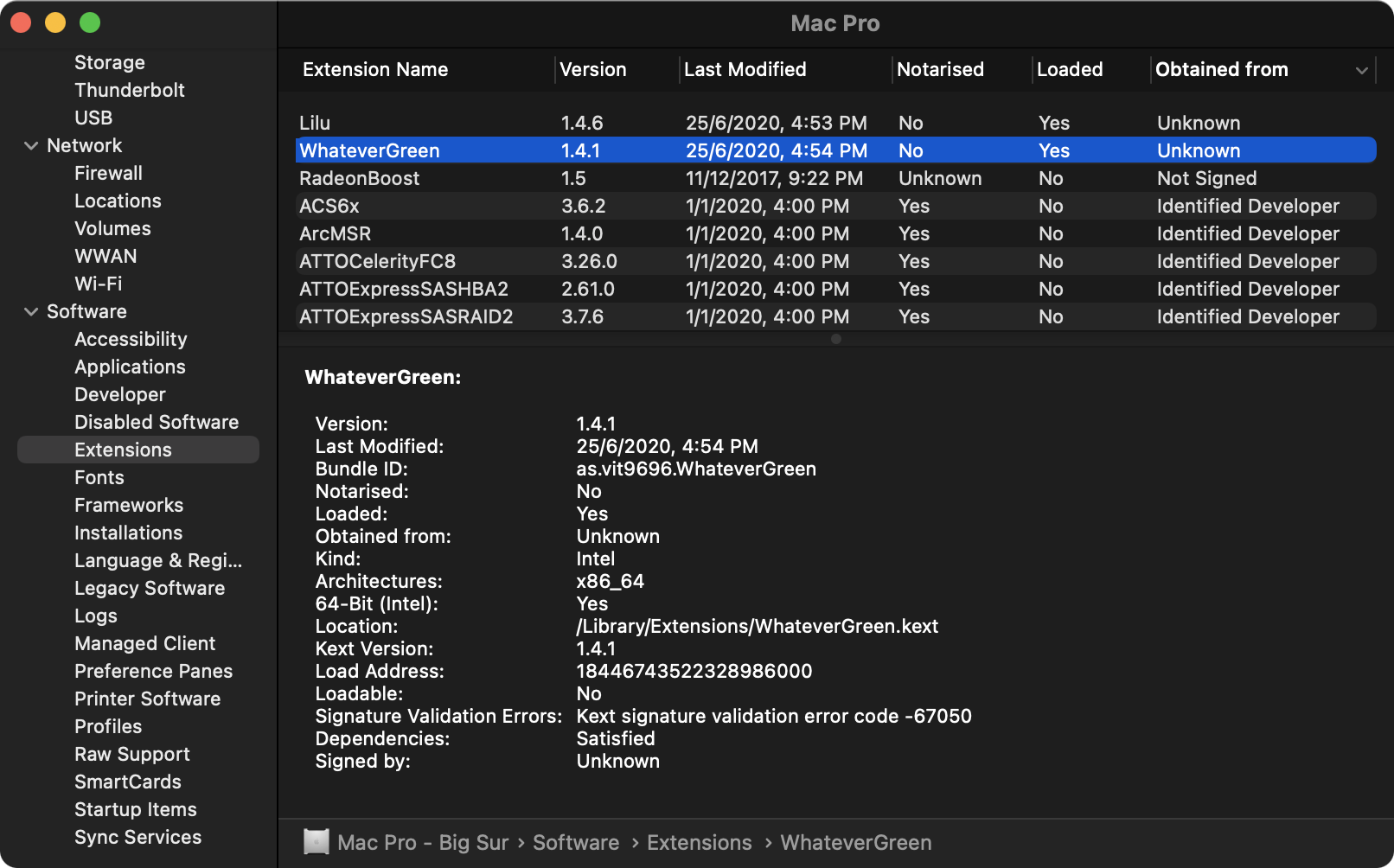The image size is (1394, 868).
Task: Select the Software category in sidebar
Action: [x=86, y=311]
